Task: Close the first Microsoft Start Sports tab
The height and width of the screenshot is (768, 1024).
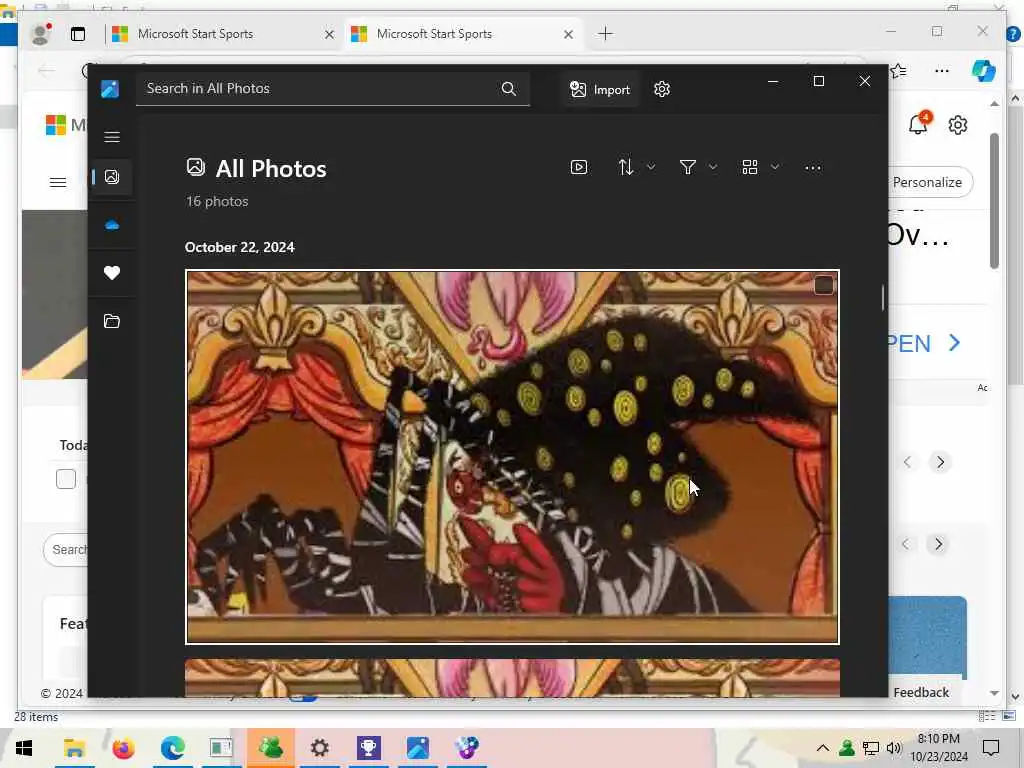Action: (329, 35)
